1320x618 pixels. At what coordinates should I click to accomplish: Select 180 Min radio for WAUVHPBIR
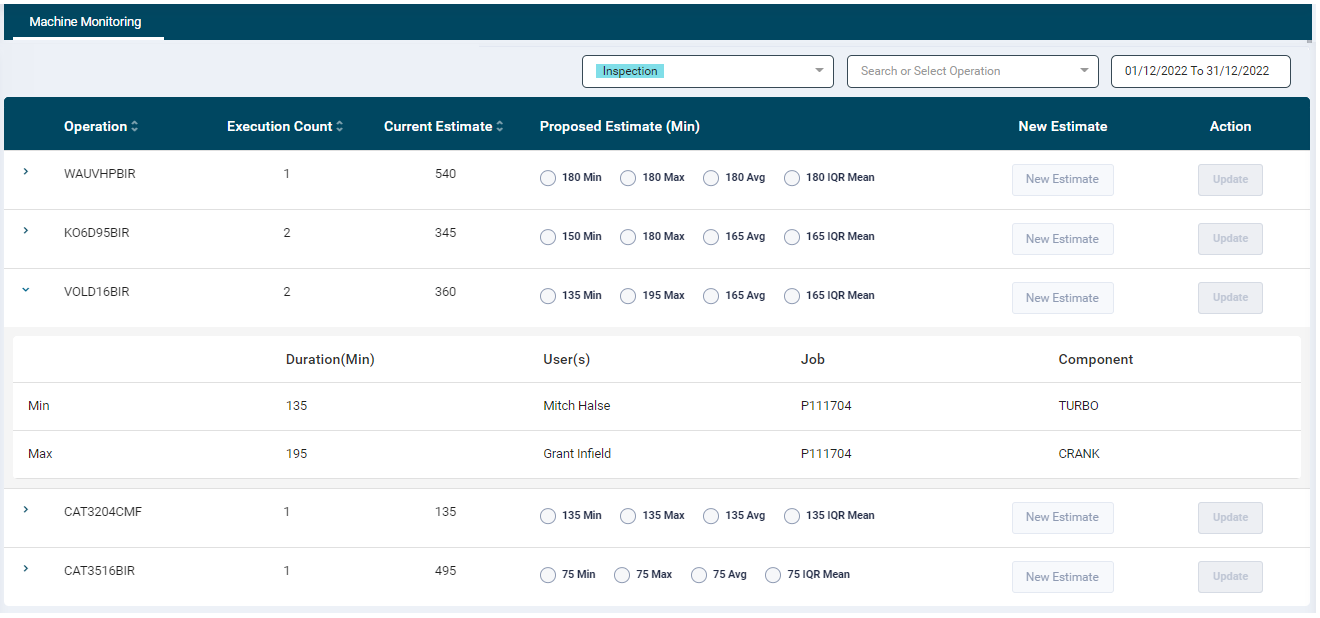(x=547, y=178)
